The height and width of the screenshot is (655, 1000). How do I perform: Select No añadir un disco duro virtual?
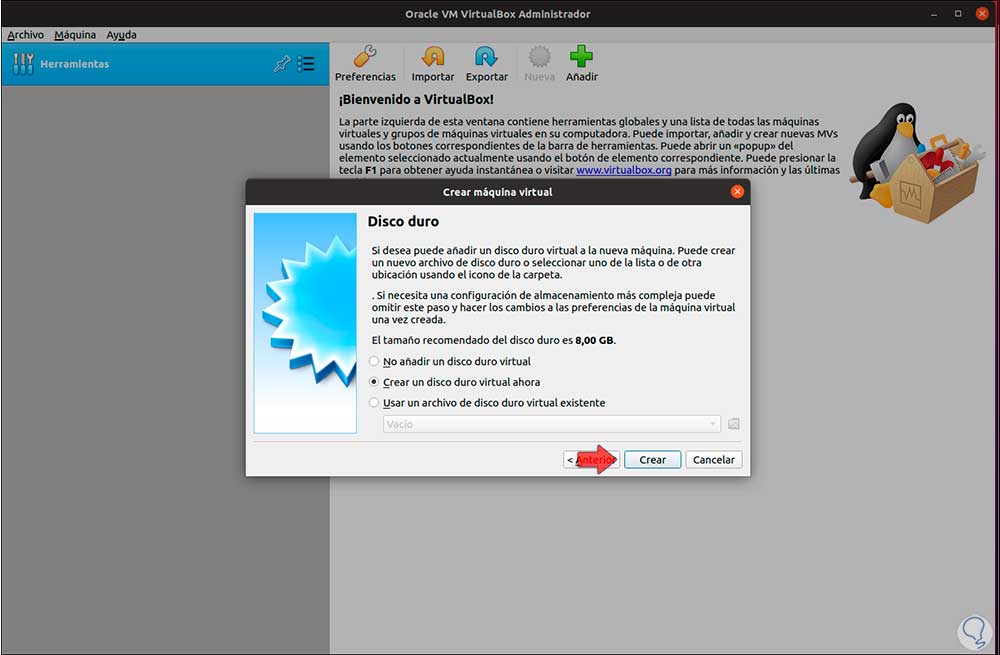pos(450,362)
